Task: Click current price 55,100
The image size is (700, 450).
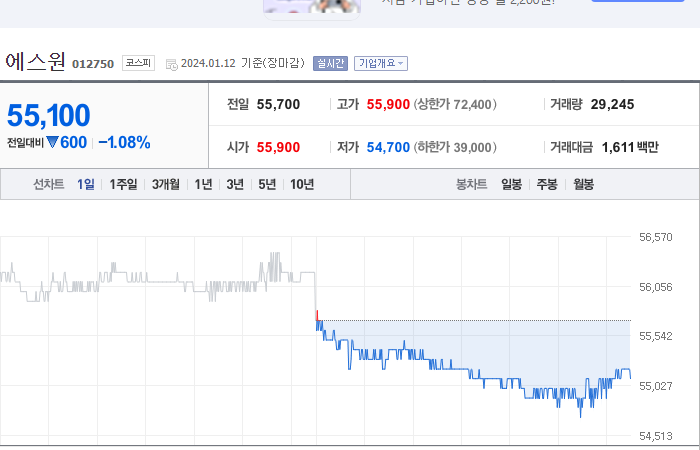Action: [x=49, y=115]
